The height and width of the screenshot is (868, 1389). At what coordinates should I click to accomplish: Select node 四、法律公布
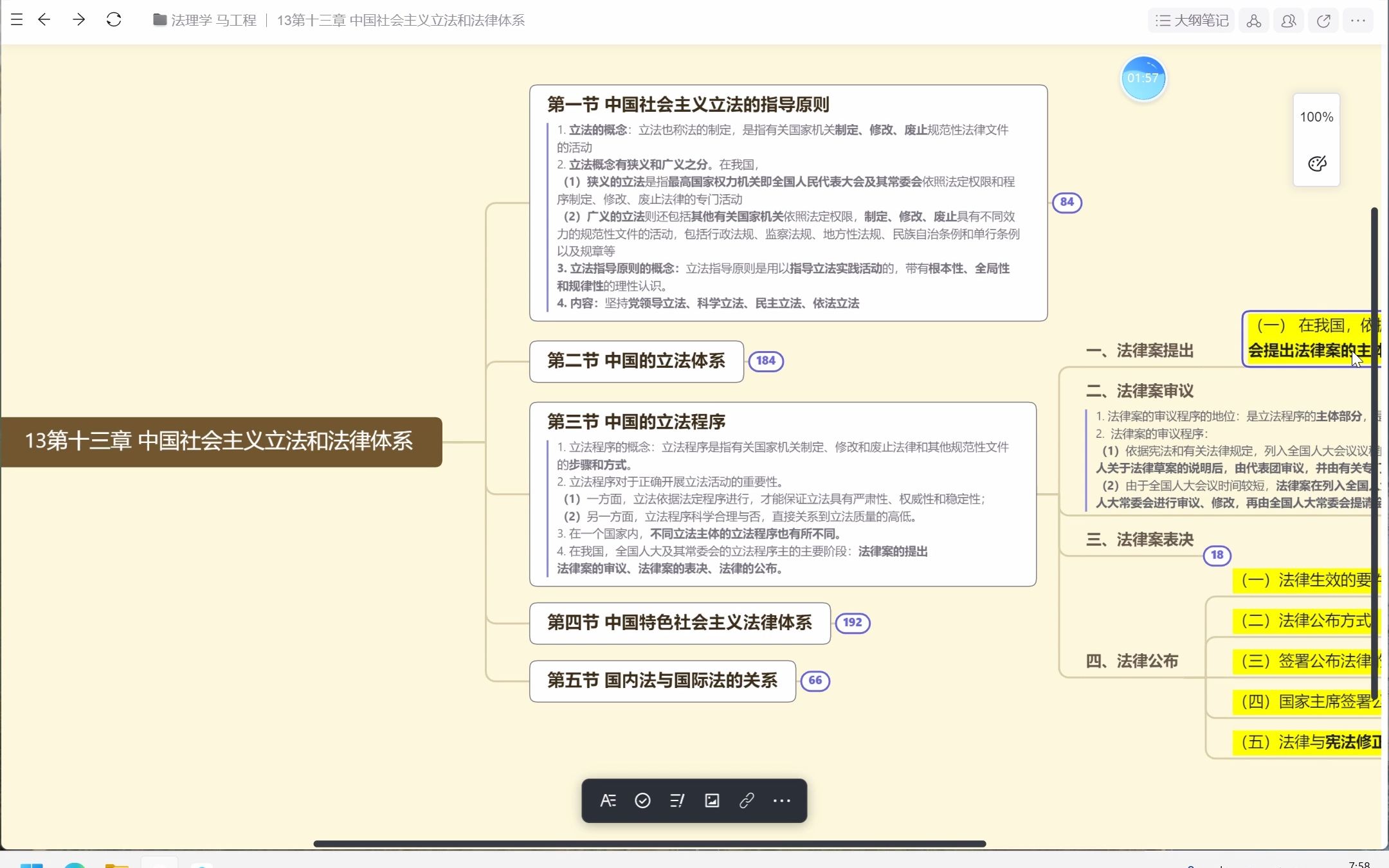(1132, 661)
